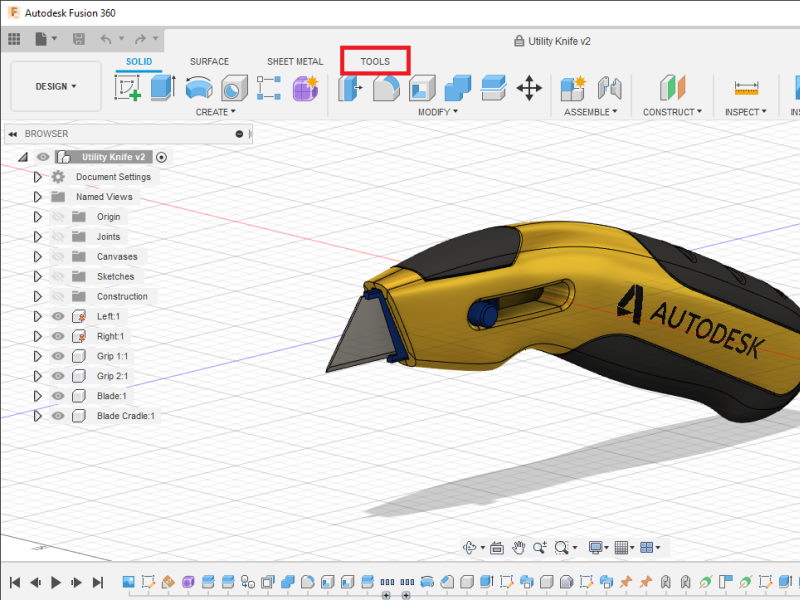Hide the Blade:1 component
This screenshot has height=600, width=800.
[58, 396]
